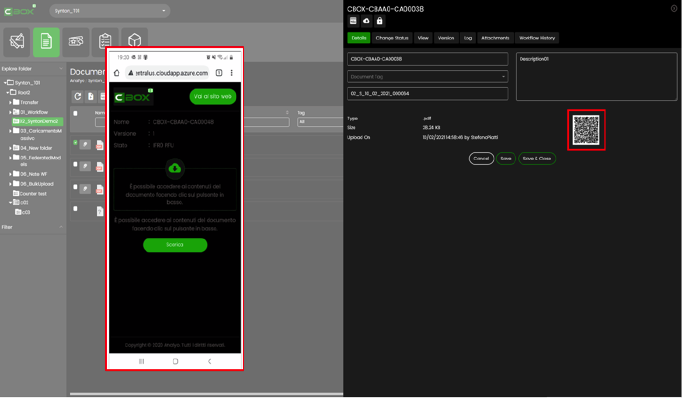Expand the 04_New folder arrow
682x398 pixels.
(x=10, y=148)
